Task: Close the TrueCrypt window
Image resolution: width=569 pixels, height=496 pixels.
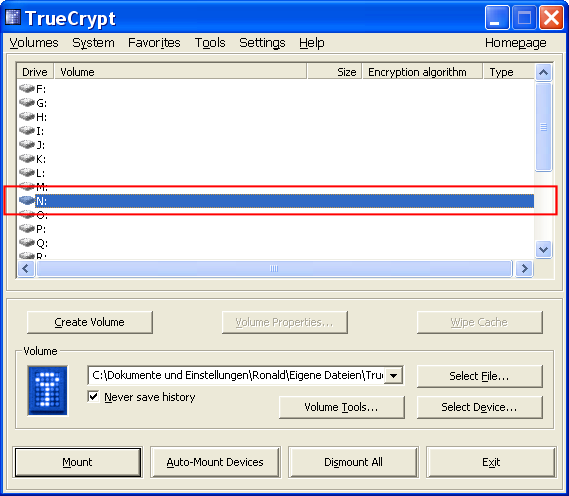Action: [551, 17]
